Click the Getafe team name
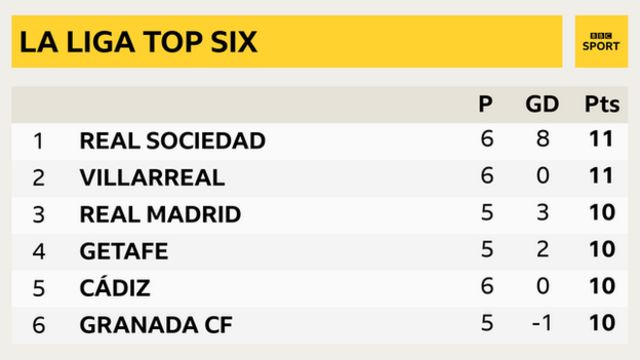 tap(124, 251)
